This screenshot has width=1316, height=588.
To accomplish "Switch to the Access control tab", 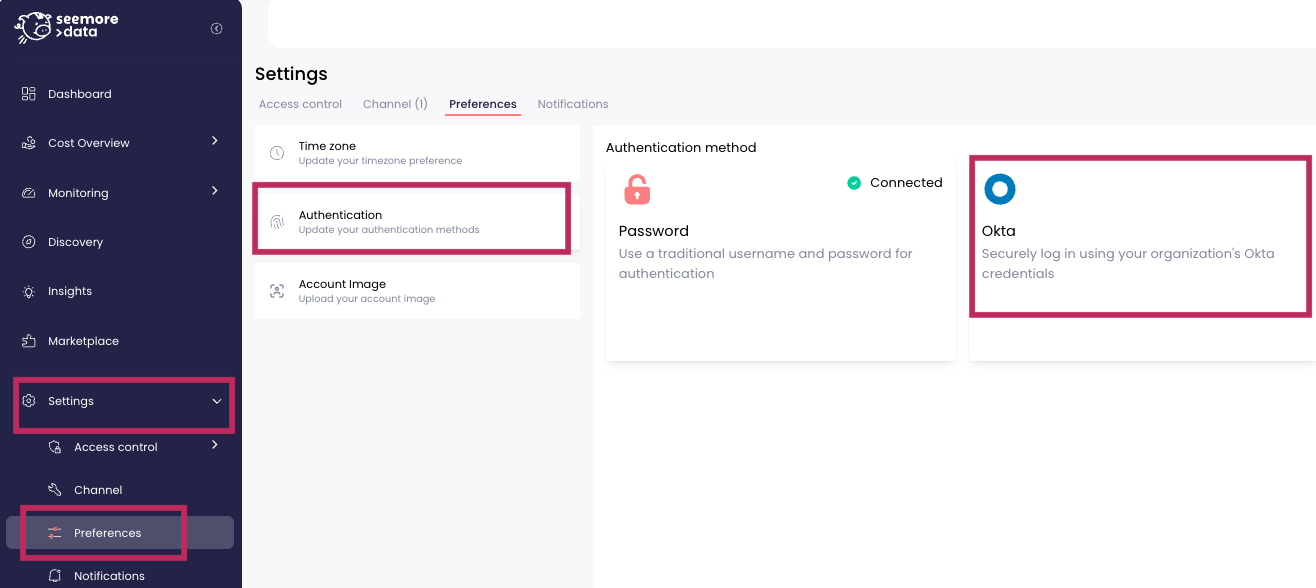I will point(300,104).
